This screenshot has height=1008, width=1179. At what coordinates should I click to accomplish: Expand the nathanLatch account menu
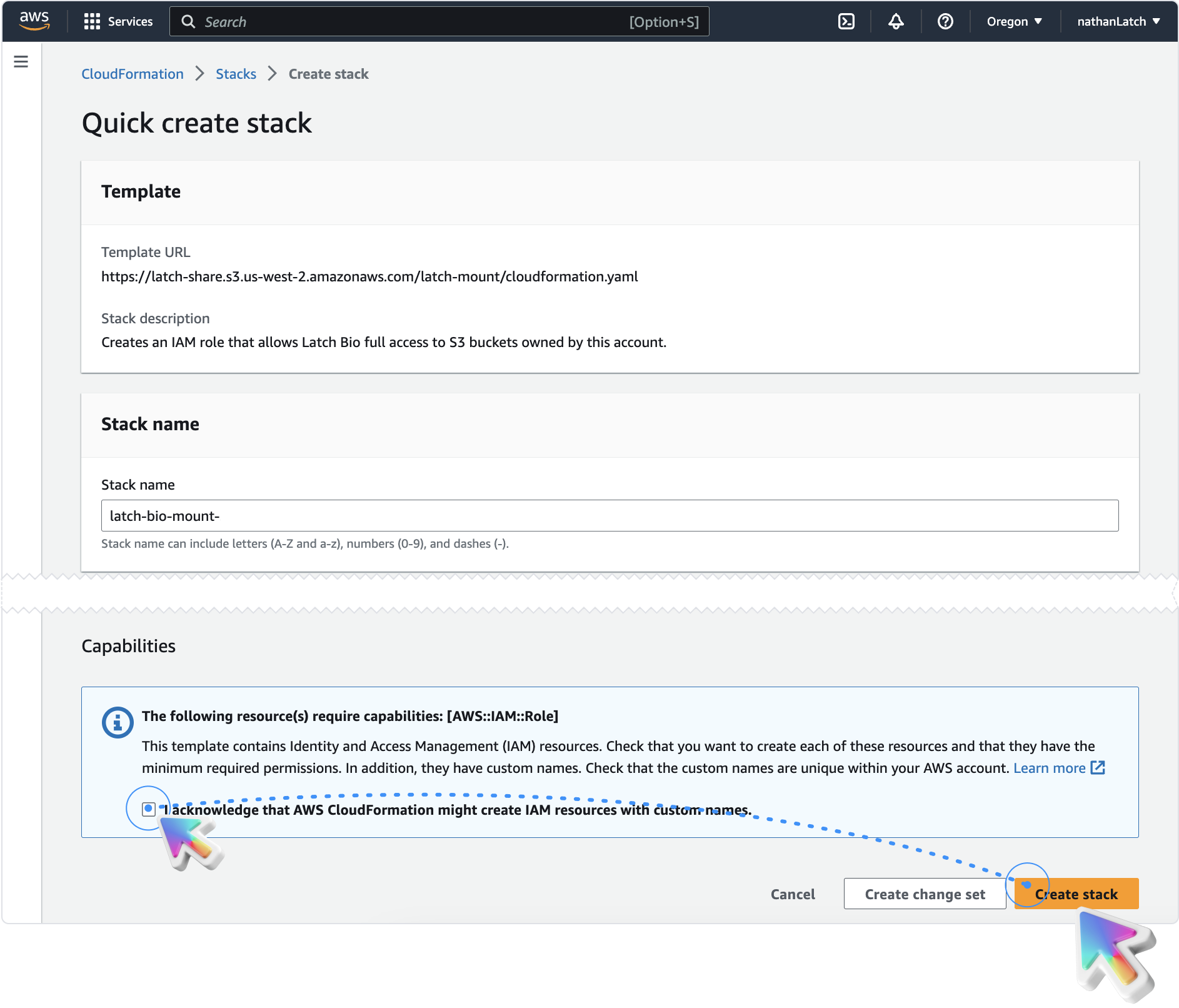click(1118, 21)
